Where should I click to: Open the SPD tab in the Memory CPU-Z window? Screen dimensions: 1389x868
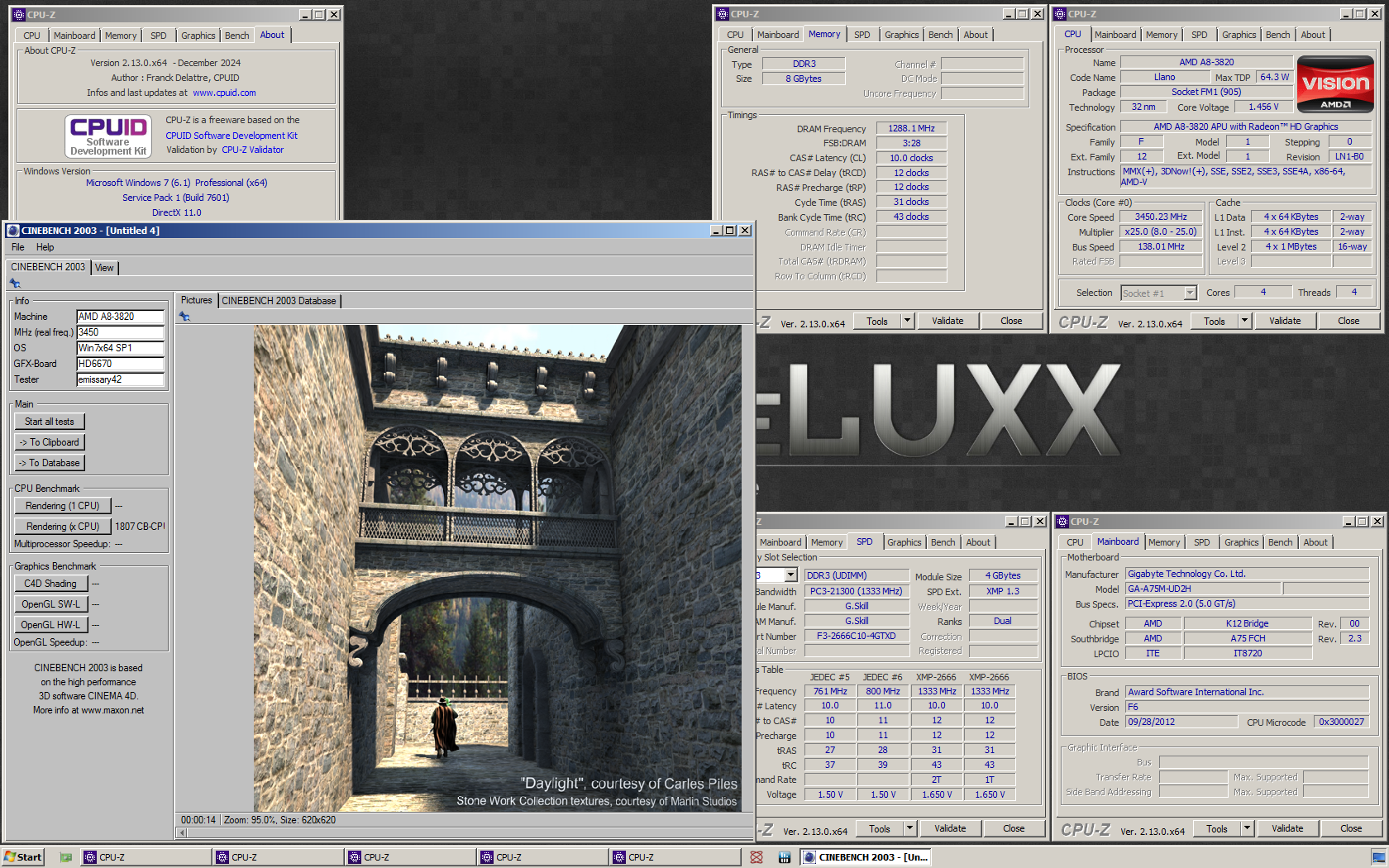(862, 35)
